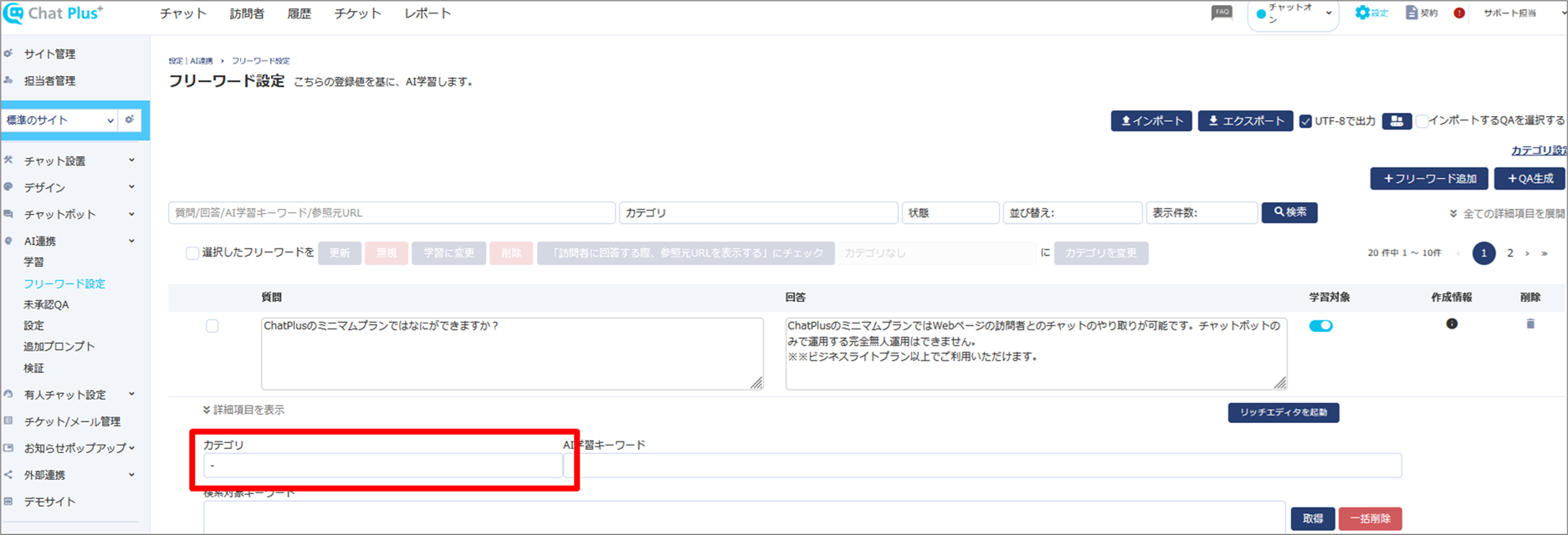1568x535 pixels.
Task: Open the 訪問者 top menu
Action: pyautogui.click(x=247, y=13)
